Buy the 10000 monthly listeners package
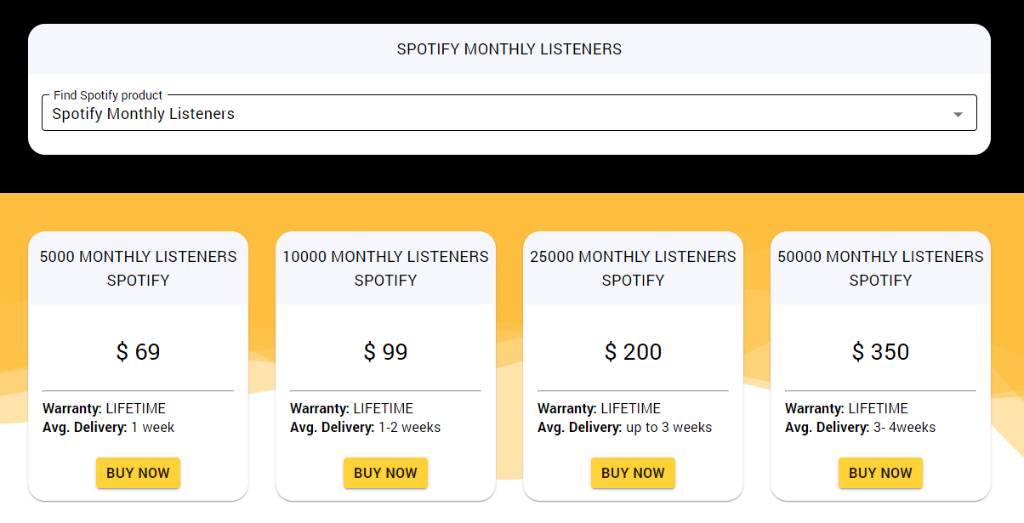 point(385,473)
